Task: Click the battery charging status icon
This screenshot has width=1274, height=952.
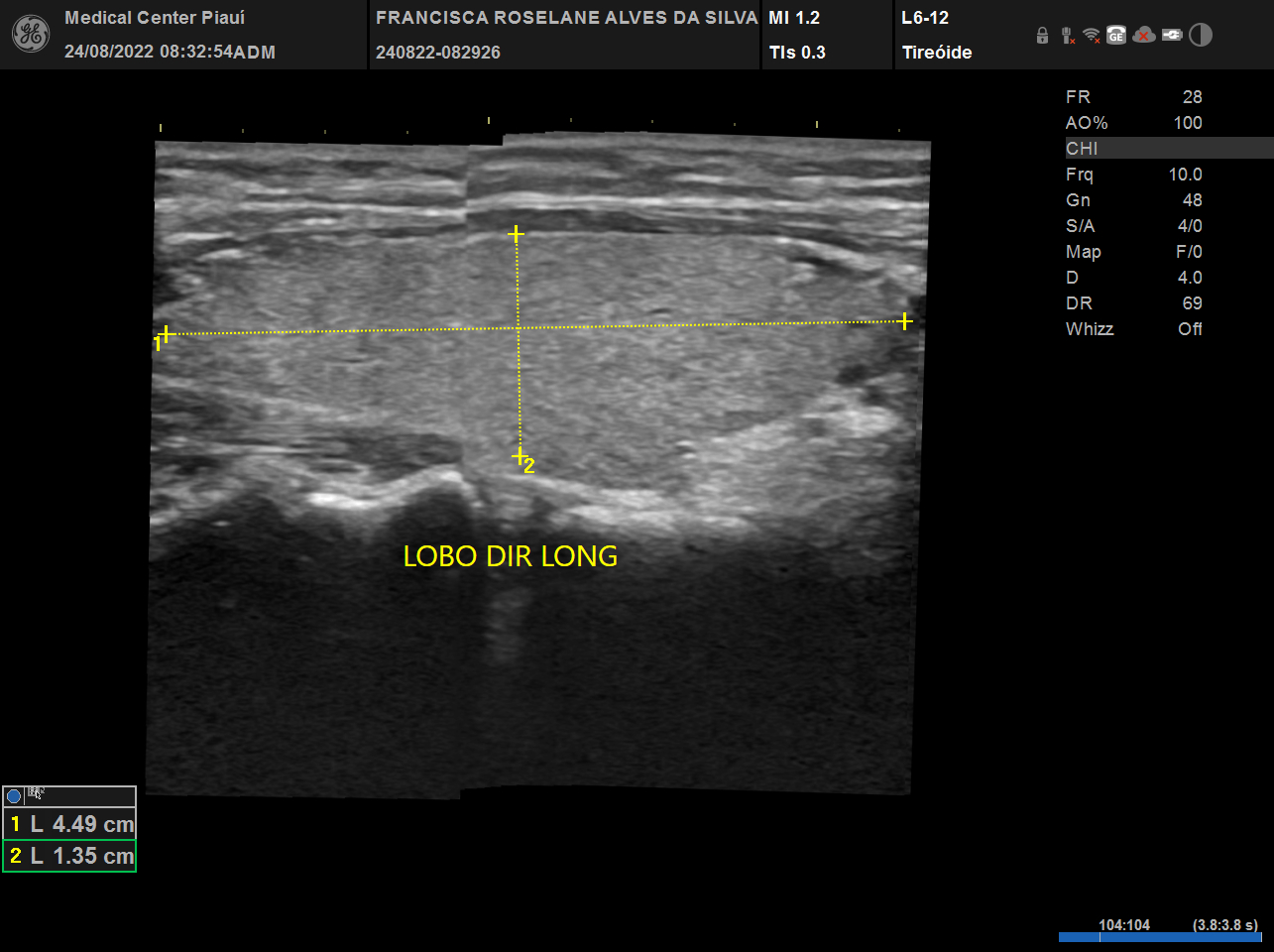Action: (1172, 36)
